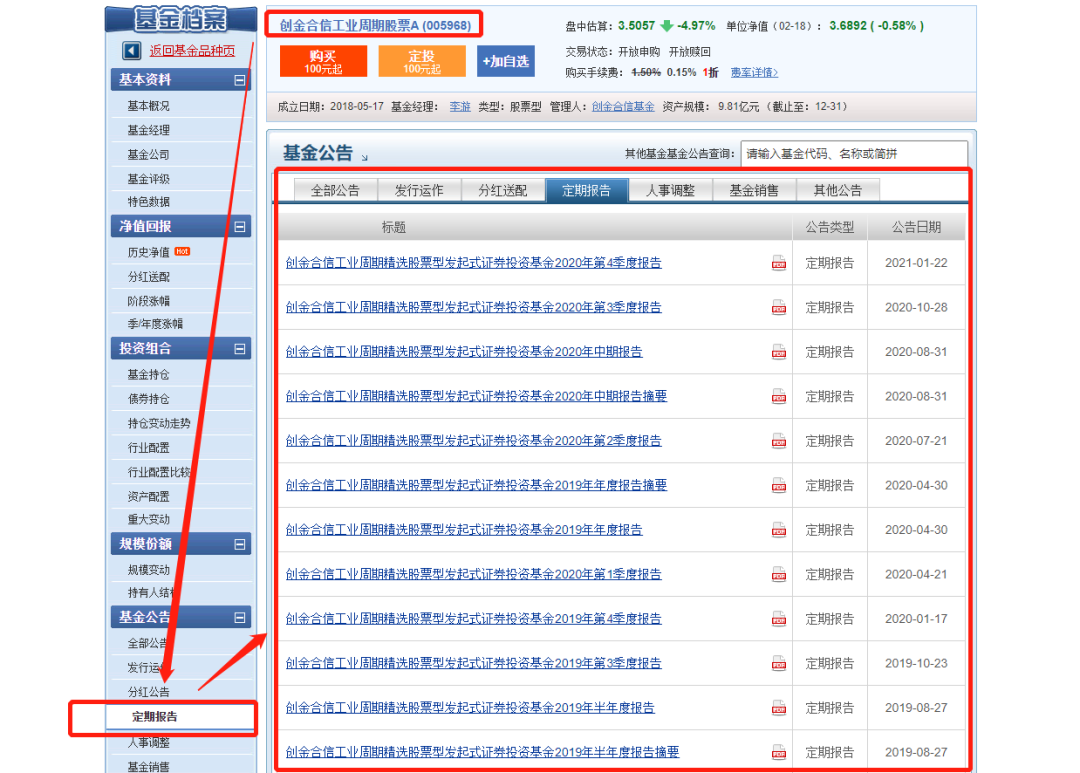Collapse the 规模份额 sidebar section
Image resolution: width=1080 pixels, height=773 pixels.
(x=239, y=544)
